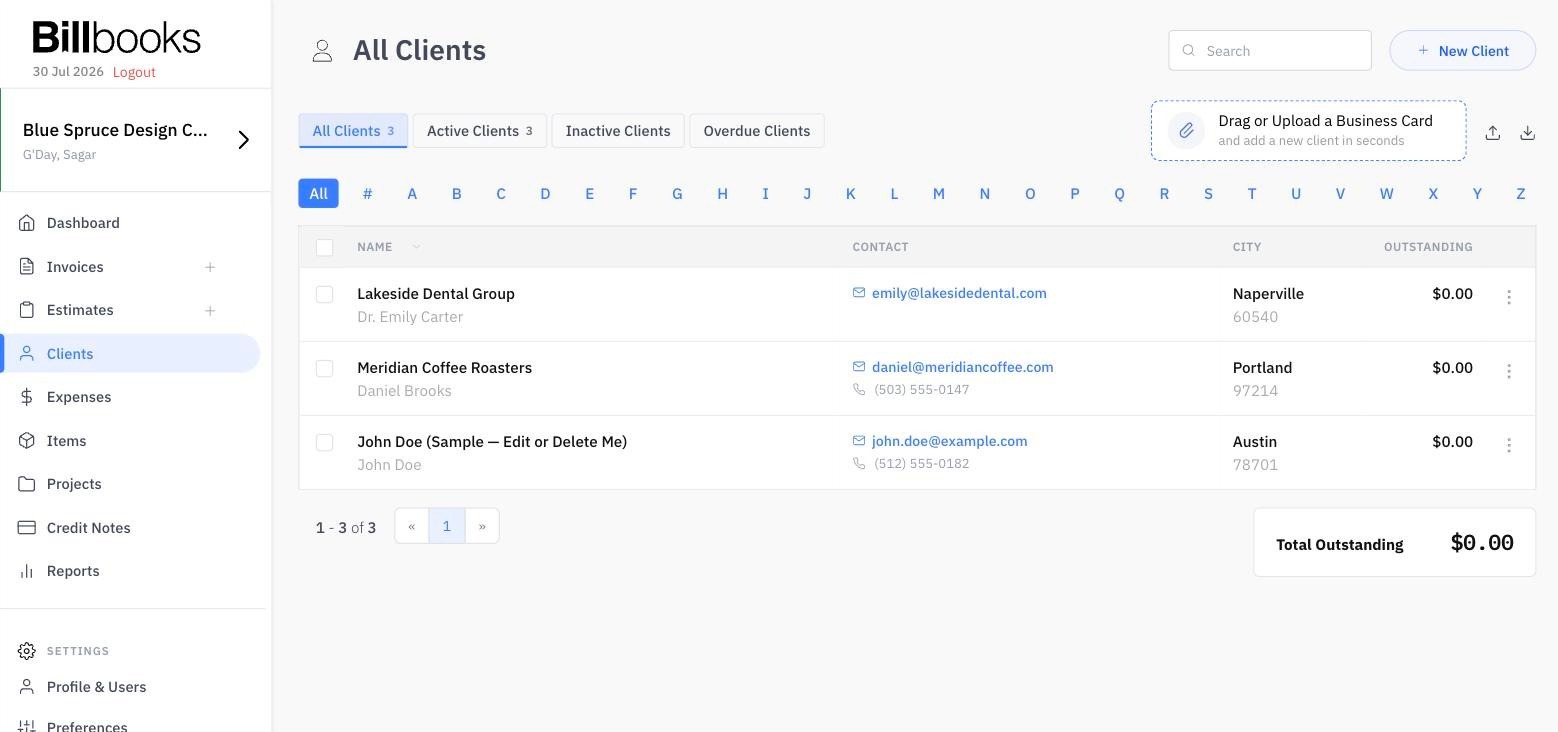Click the Invoices document icon
The image size is (1558, 732).
27,267
